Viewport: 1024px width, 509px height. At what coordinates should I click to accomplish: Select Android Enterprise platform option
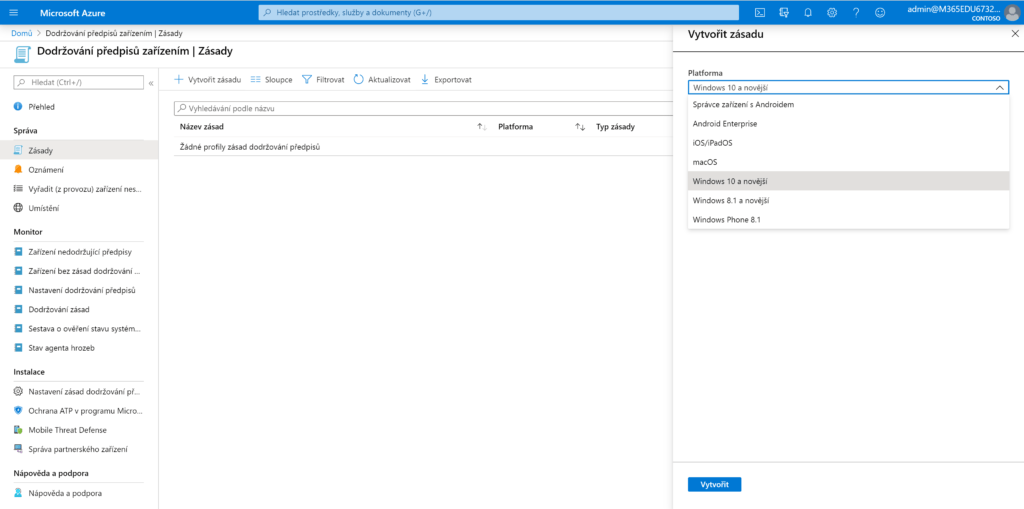(725, 124)
